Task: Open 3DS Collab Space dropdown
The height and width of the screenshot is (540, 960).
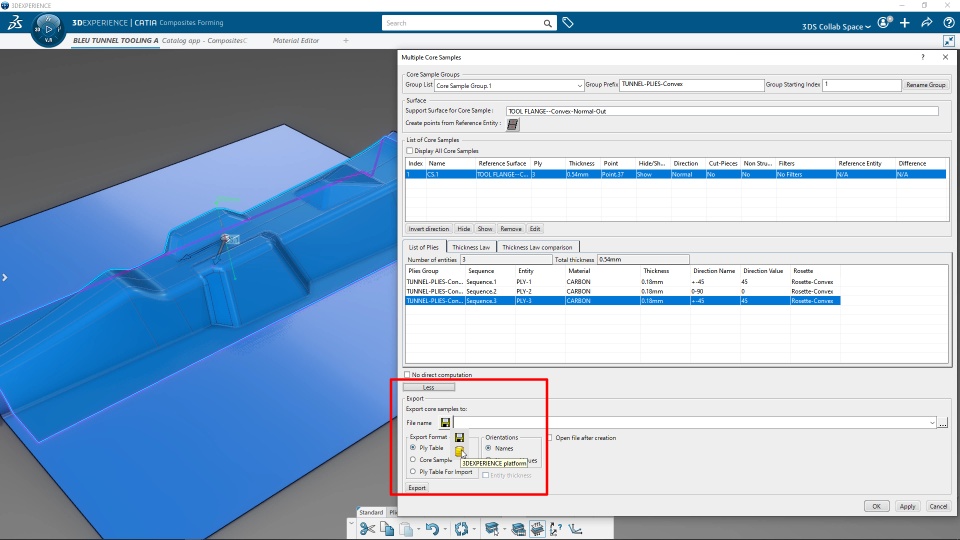Action: (x=836, y=27)
